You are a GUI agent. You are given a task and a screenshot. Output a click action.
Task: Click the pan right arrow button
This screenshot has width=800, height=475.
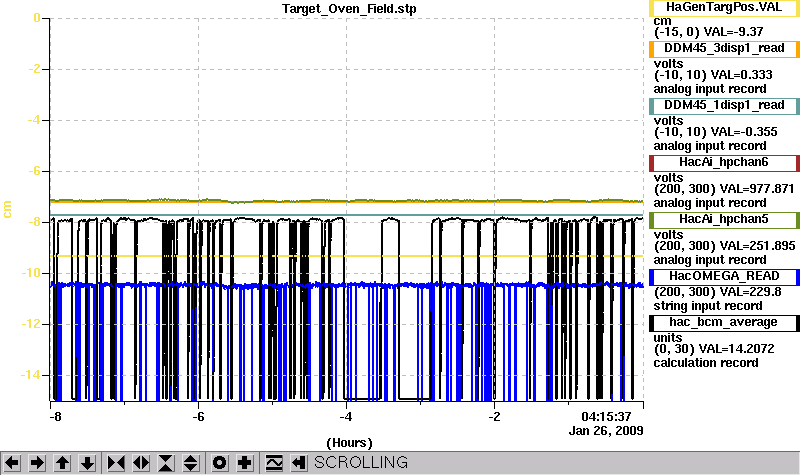(37, 463)
